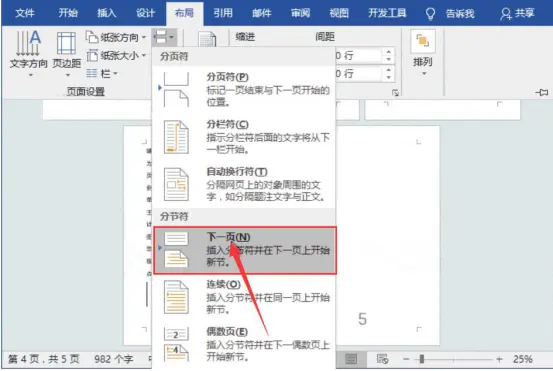Click the breaks (分隔符) ribbon button
Viewport: 553px width, 371px height.
[164, 37]
